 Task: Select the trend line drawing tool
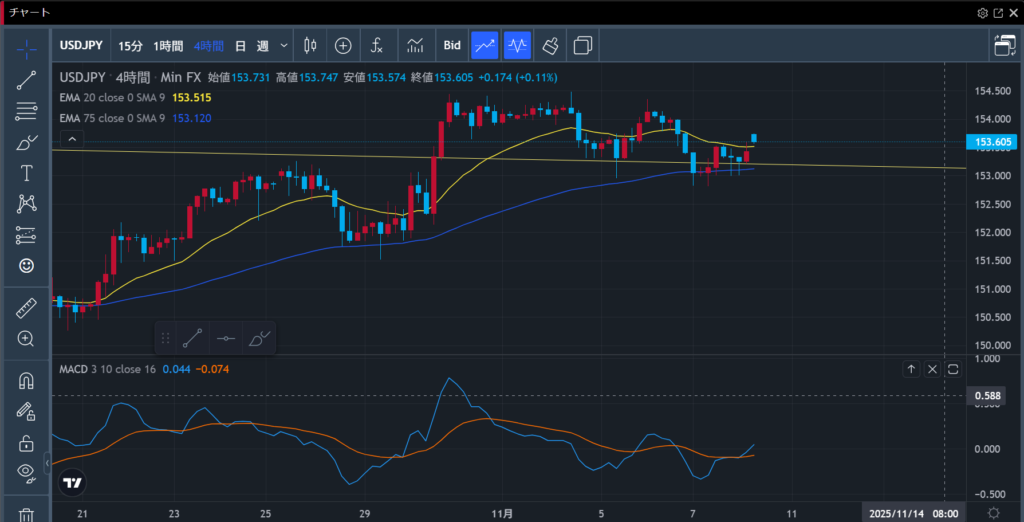(x=27, y=80)
